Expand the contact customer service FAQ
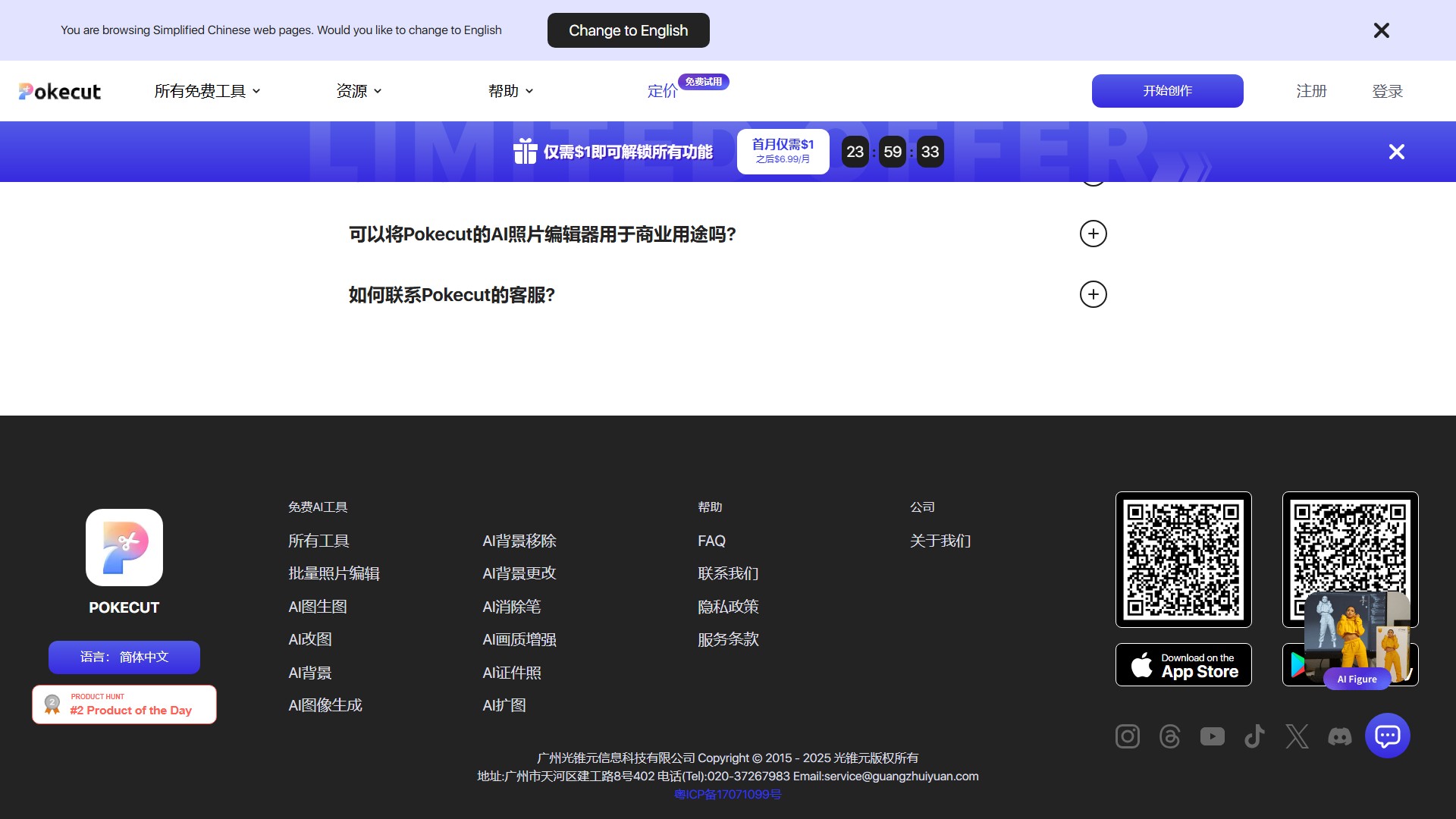Viewport: 1456px width, 819px height. click(1093, 294)
